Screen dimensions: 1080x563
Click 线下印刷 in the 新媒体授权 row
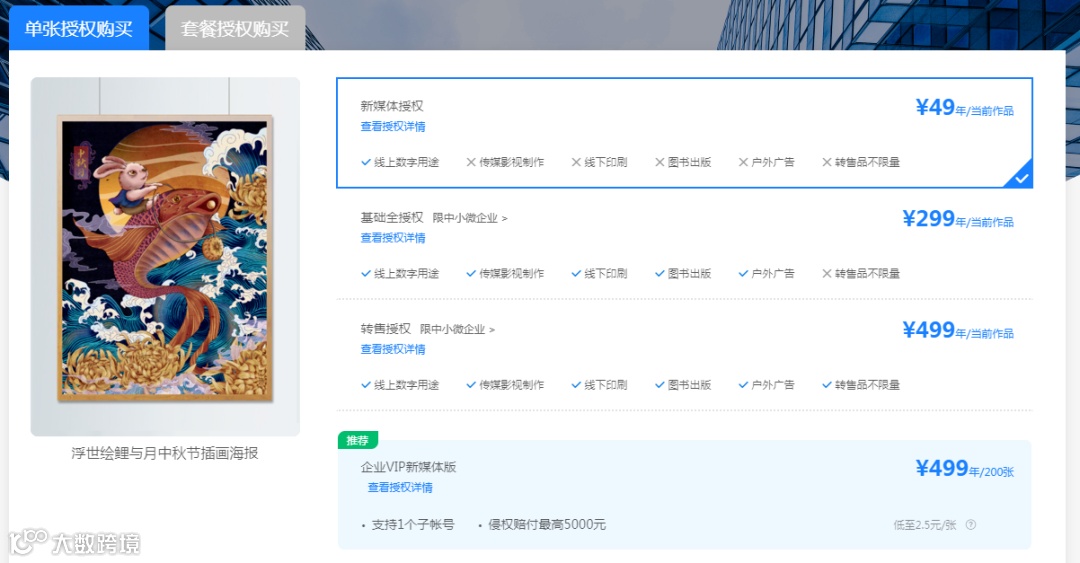(599, 163)
